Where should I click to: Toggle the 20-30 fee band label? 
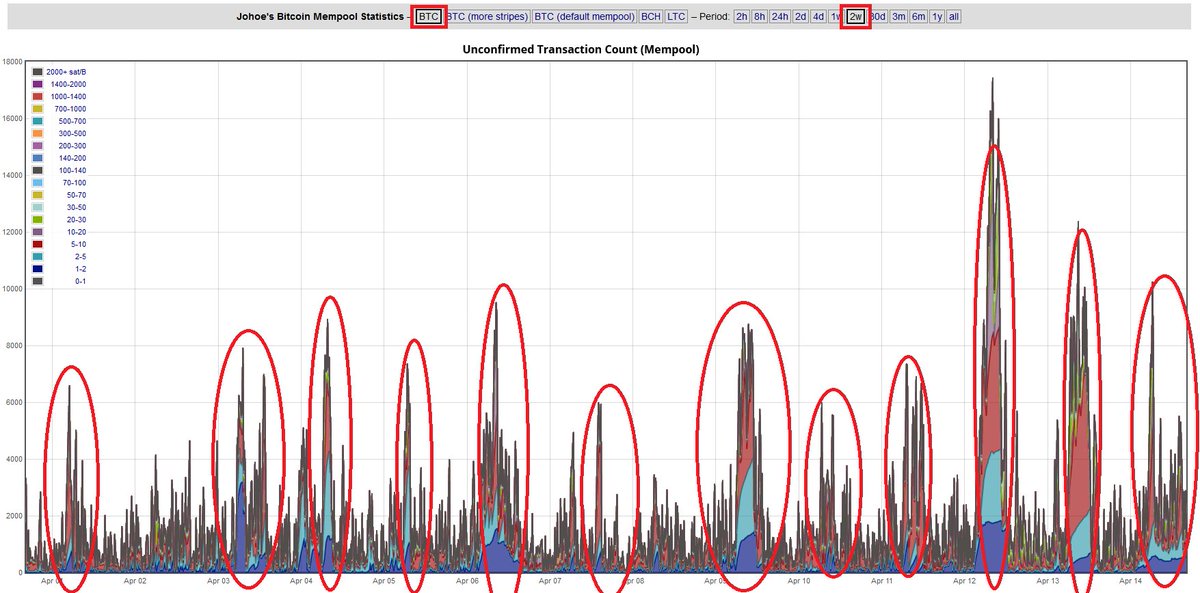point(75,219)
